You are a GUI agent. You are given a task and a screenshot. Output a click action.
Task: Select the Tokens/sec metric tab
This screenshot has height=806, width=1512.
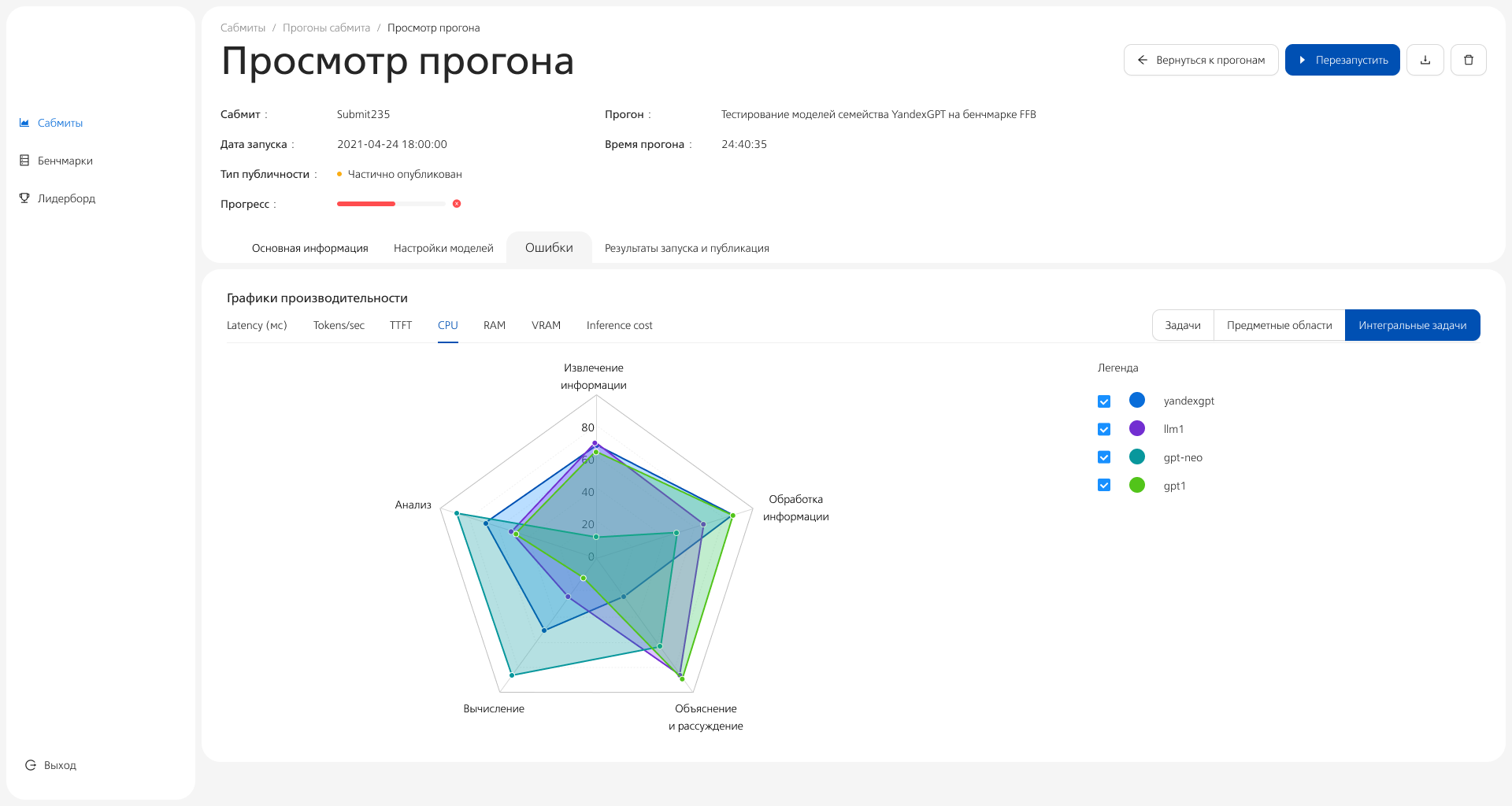(339, 325)
